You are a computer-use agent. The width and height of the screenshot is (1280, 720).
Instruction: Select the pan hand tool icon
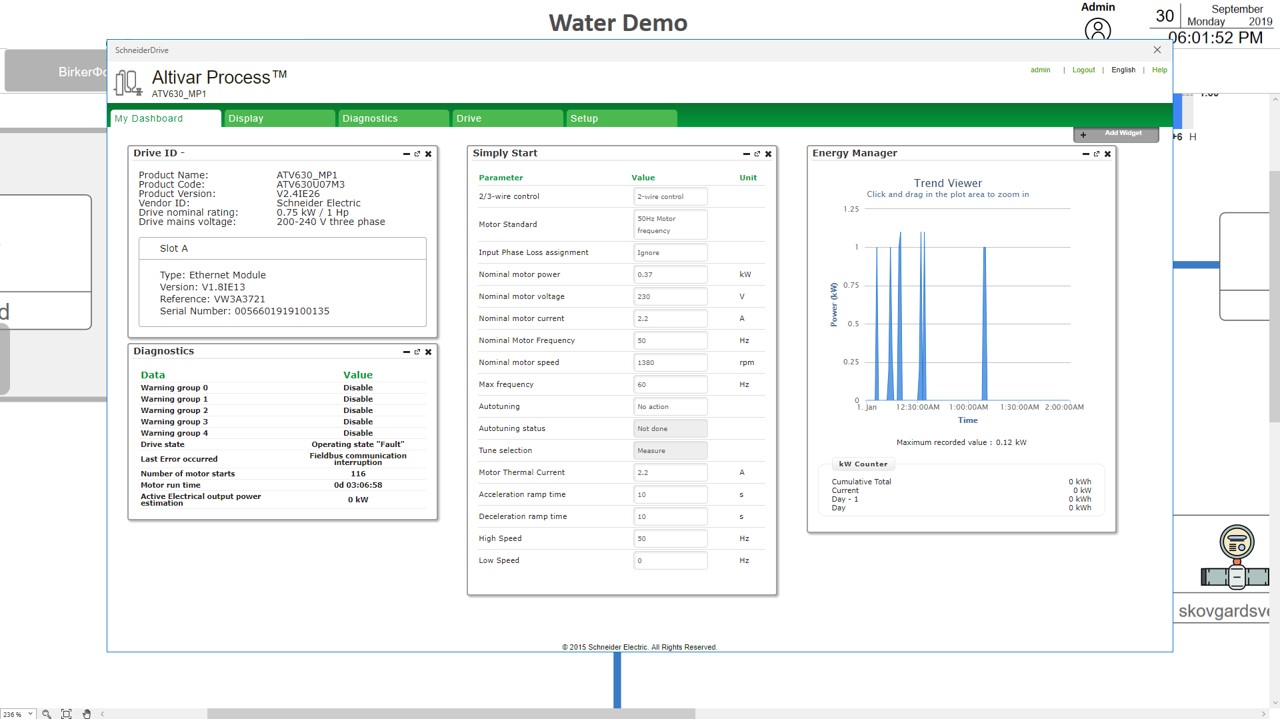point(87,714)
